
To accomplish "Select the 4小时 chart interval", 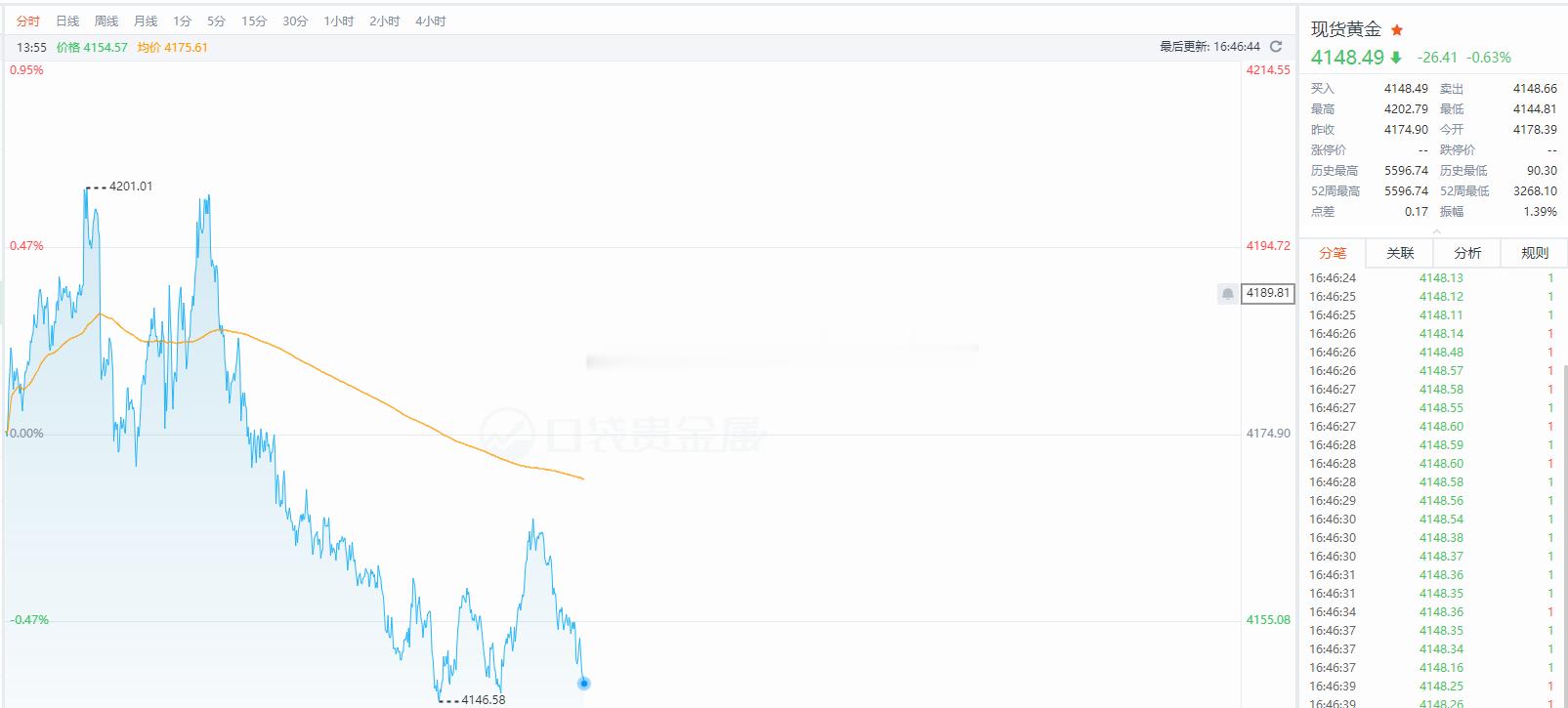I will point(431,21).
